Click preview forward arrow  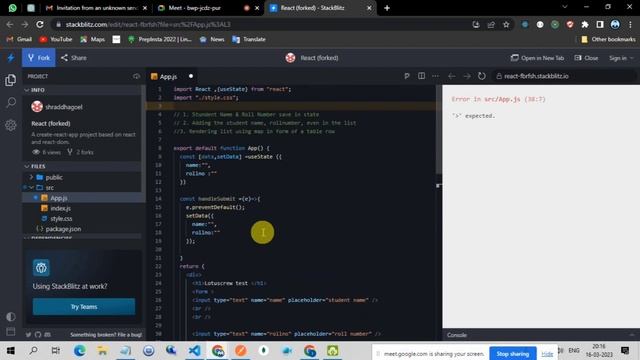467,76
